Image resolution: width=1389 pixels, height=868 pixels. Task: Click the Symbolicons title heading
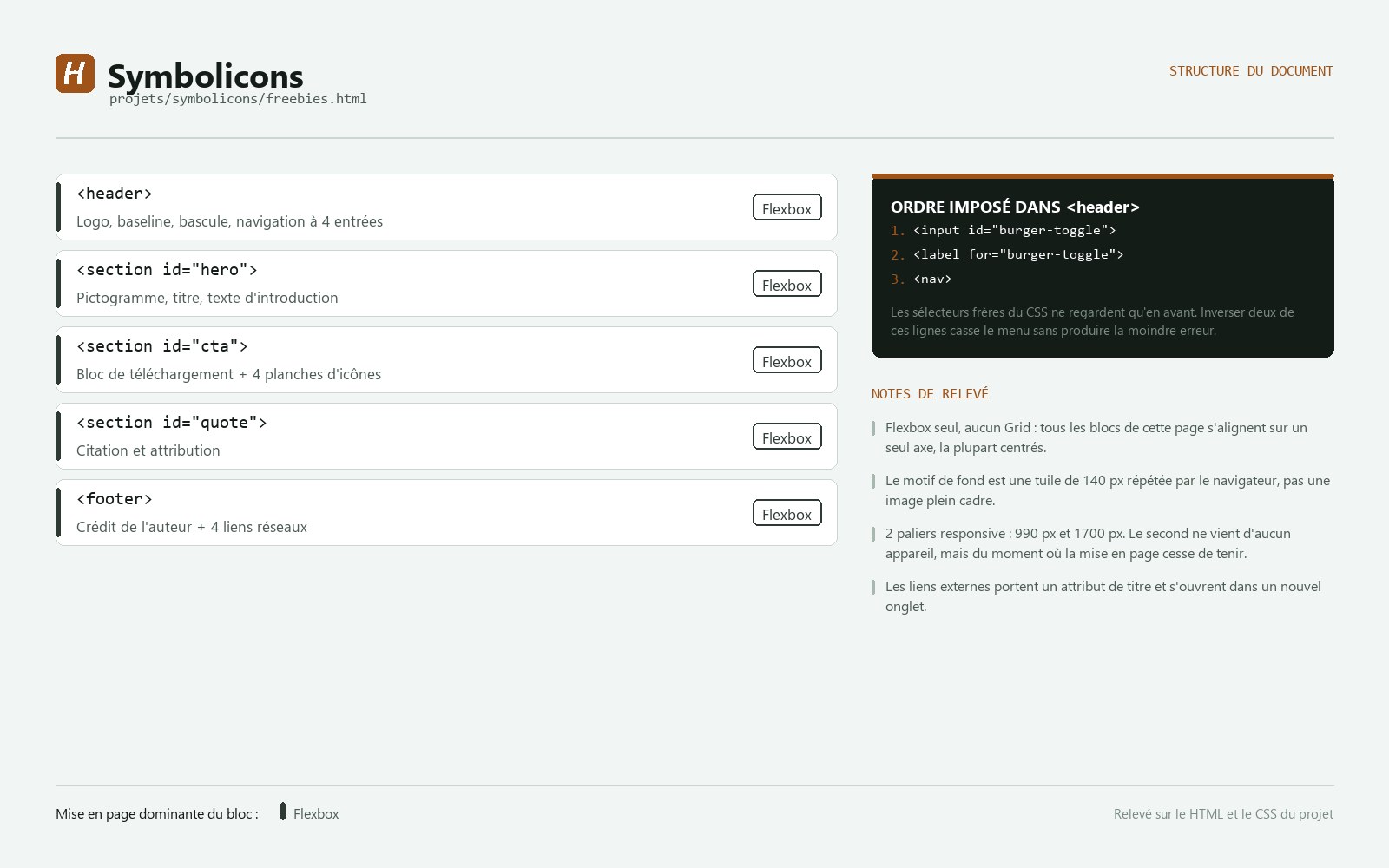206,76
